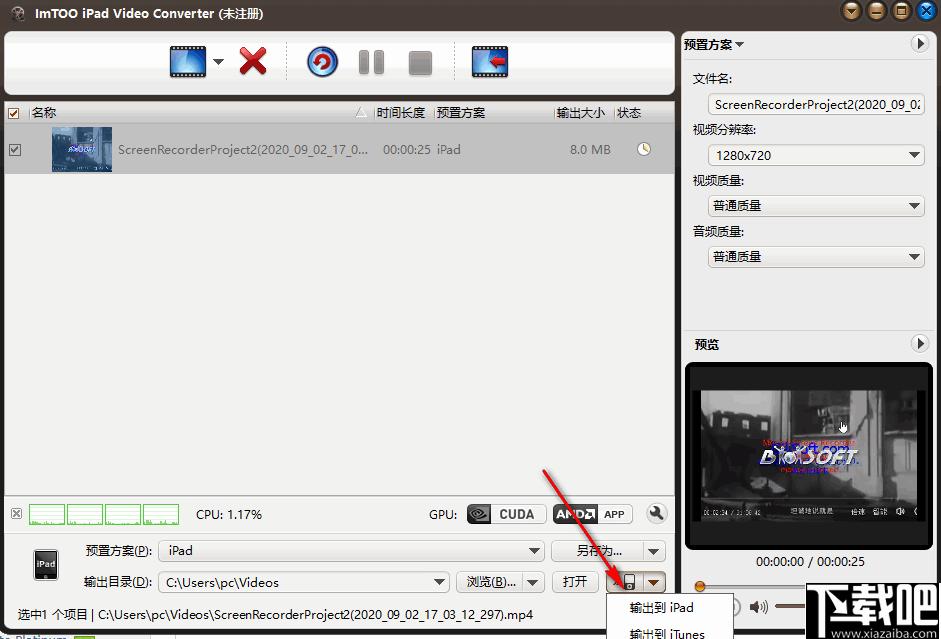Screen dimensions: 941x639
Task: Click the title bar dropdown menu button
Action: point(852,11)
